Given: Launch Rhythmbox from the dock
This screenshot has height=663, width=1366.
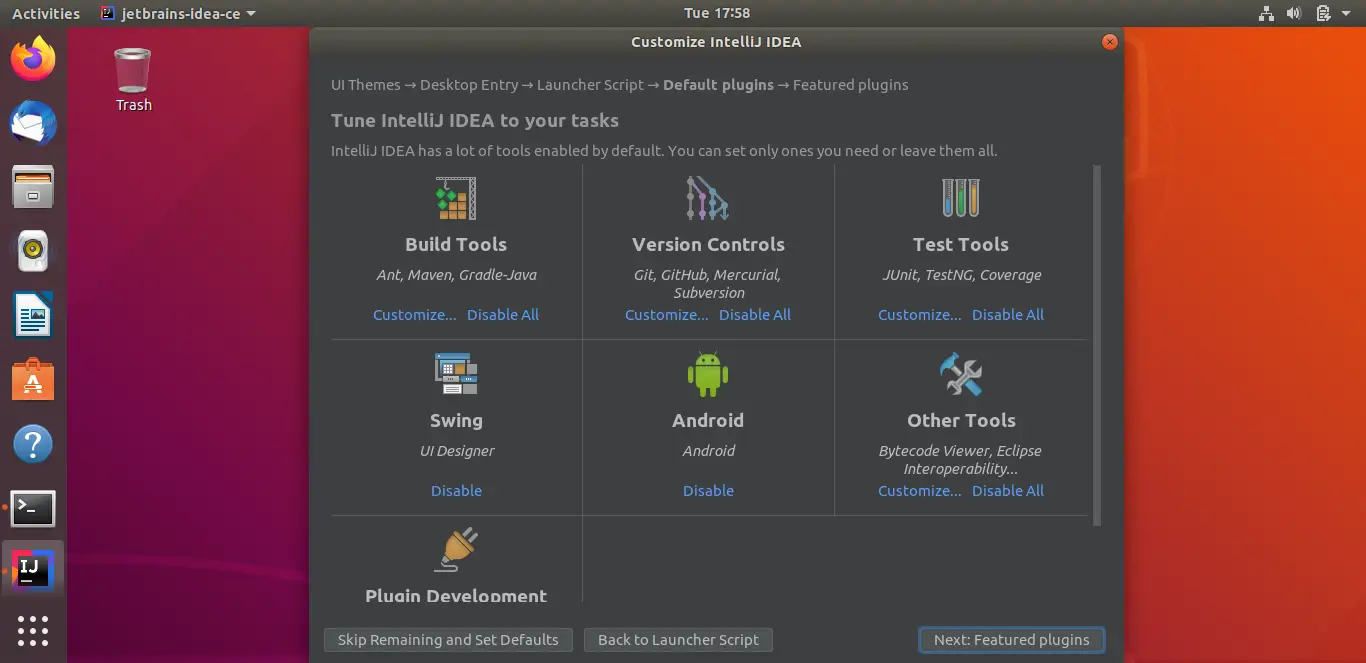Looking at the screenshot, I should click(x=33, y=251).
